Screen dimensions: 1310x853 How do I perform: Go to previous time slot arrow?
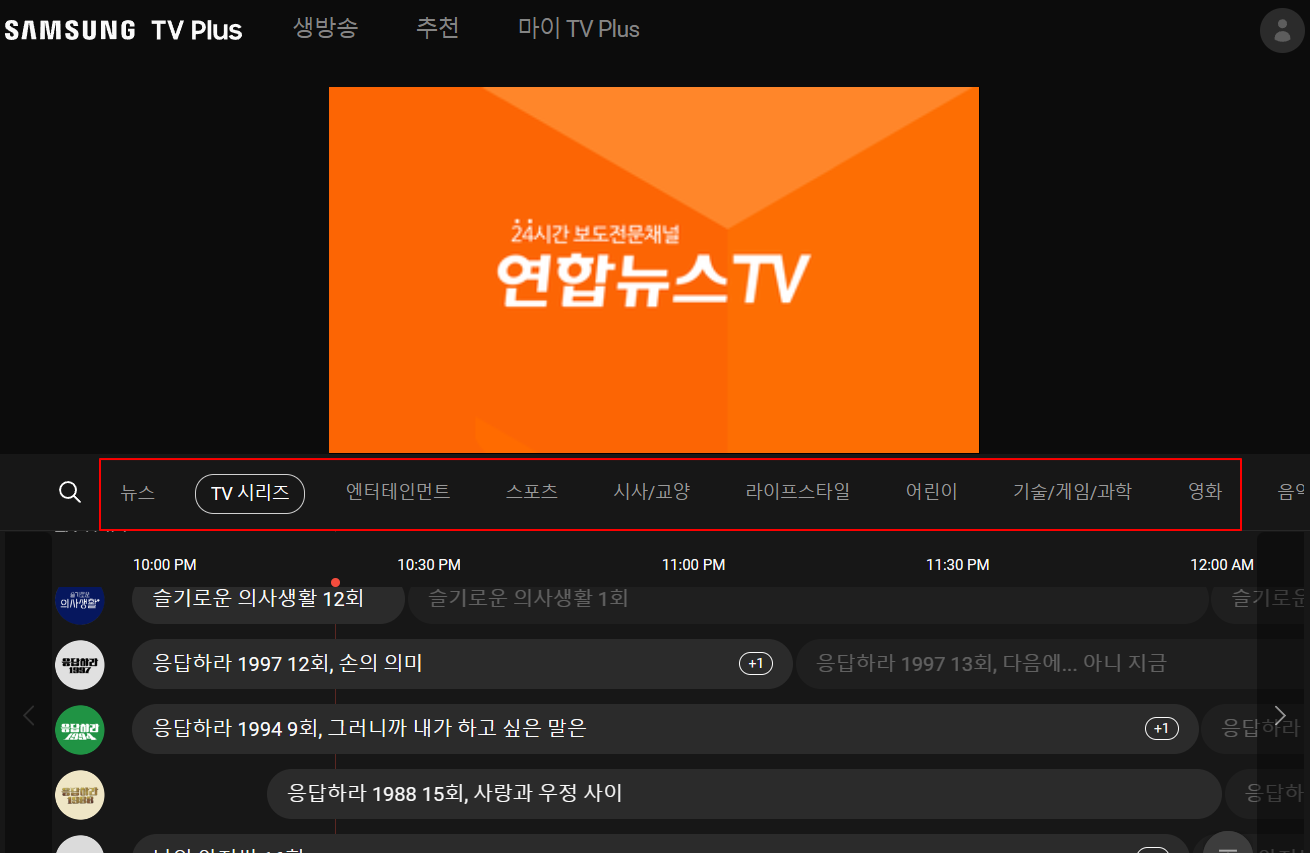(28, 715)
